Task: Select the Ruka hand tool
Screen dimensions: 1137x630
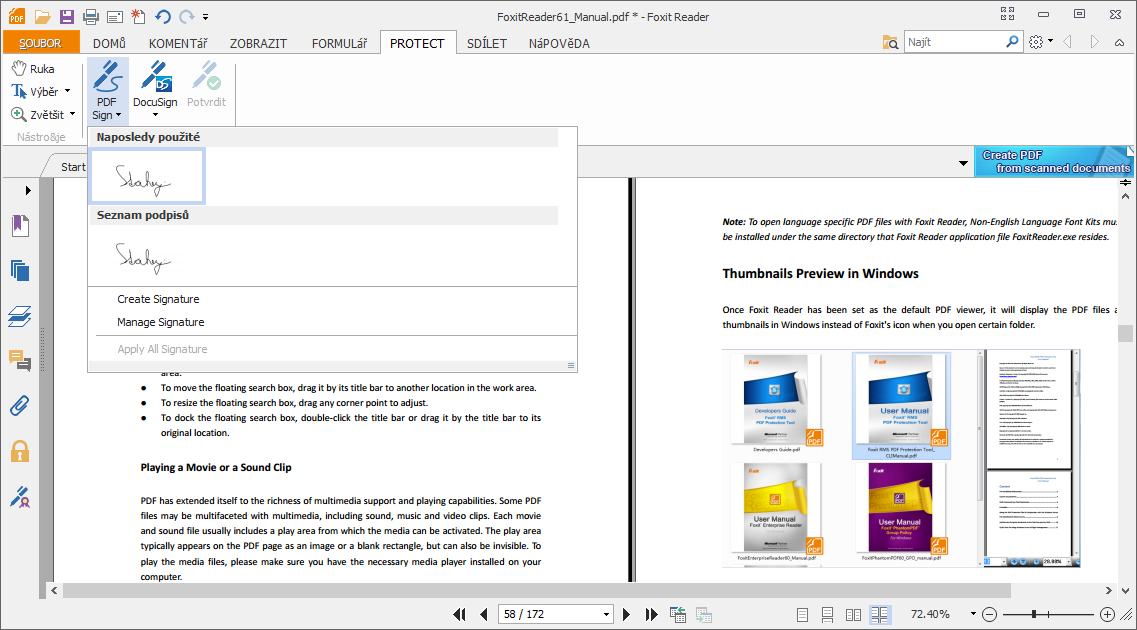Action: 33,69
